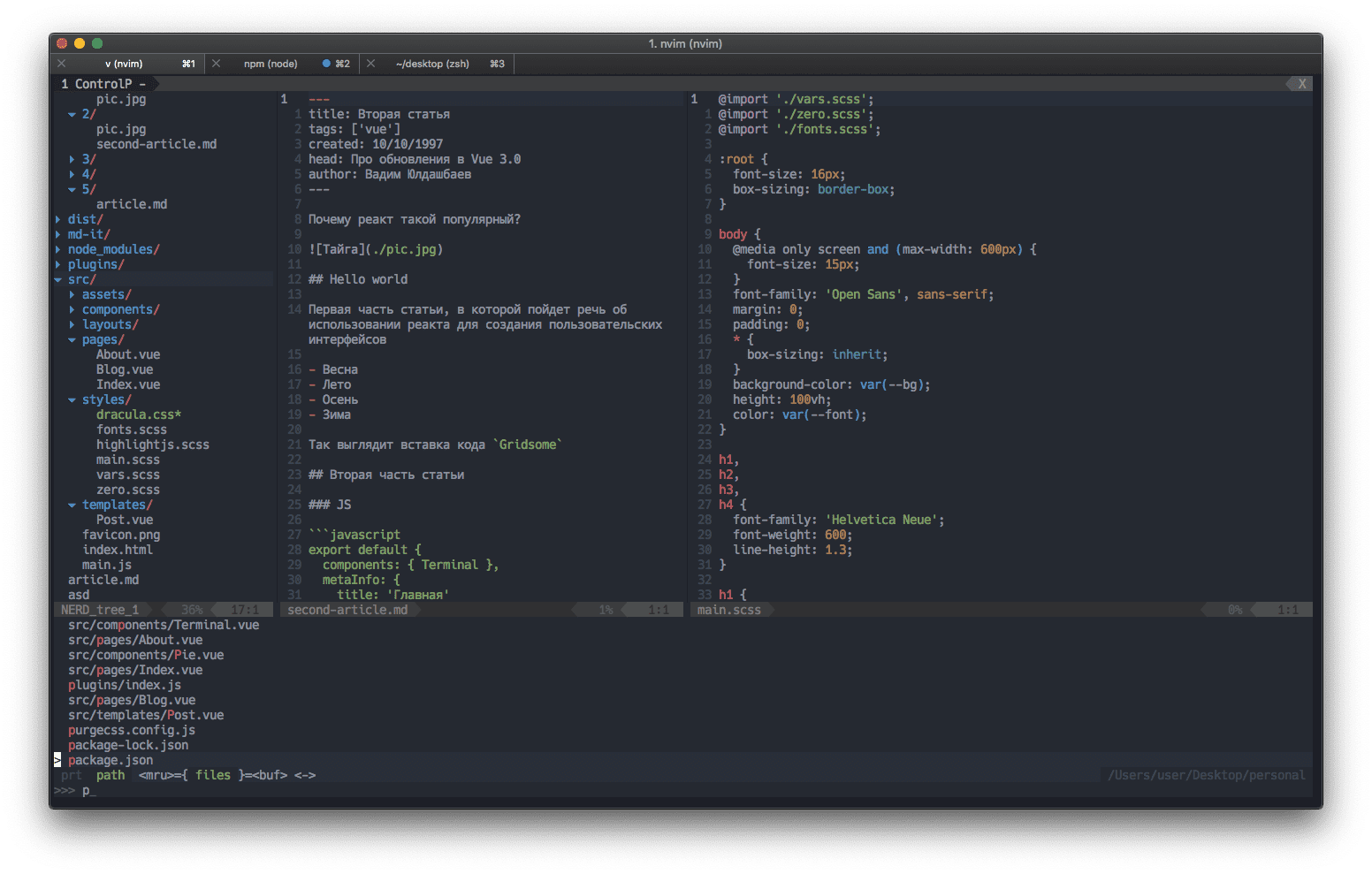Open About.vue in the file tree
This screenshot has height=874, width=1372.
click(x=128, y=354)
